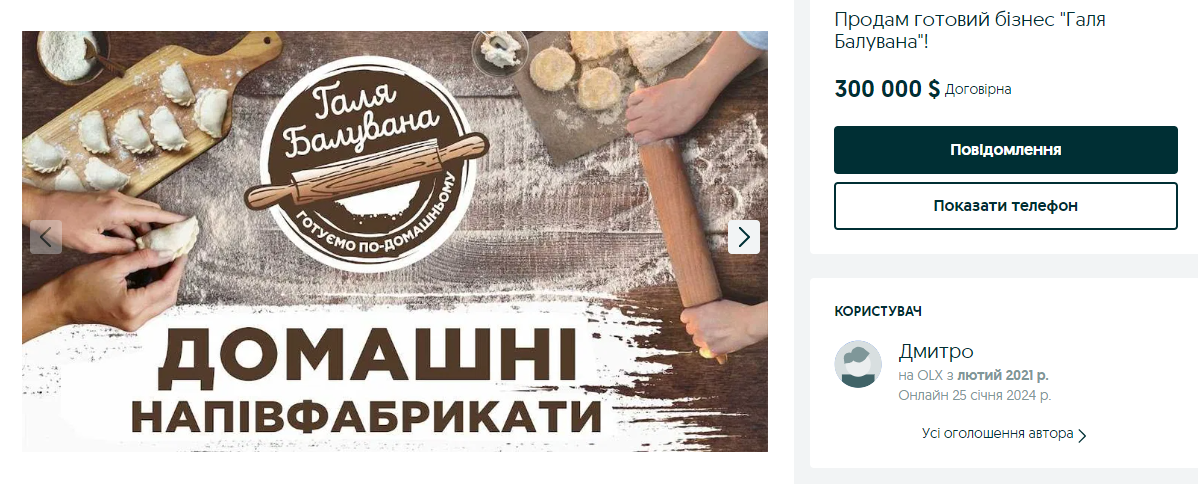Send a message via Повідомлення button

1005,150
